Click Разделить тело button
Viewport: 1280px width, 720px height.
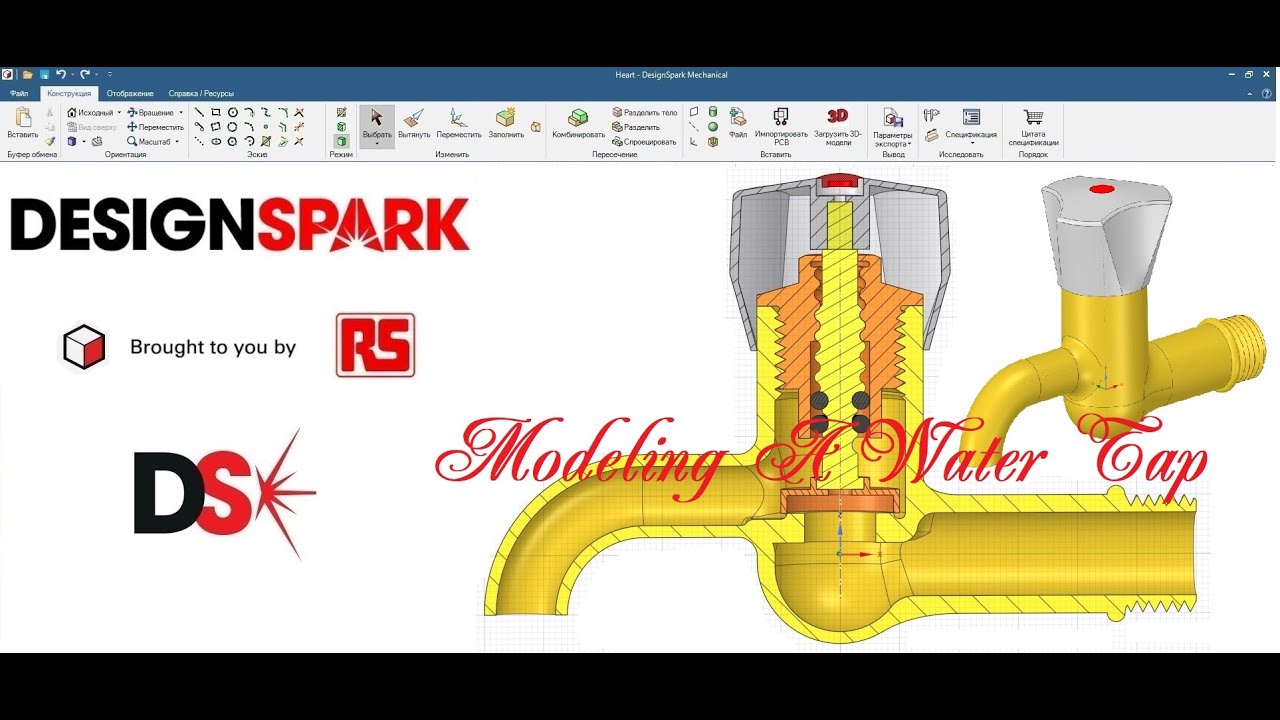coord(645,113)
